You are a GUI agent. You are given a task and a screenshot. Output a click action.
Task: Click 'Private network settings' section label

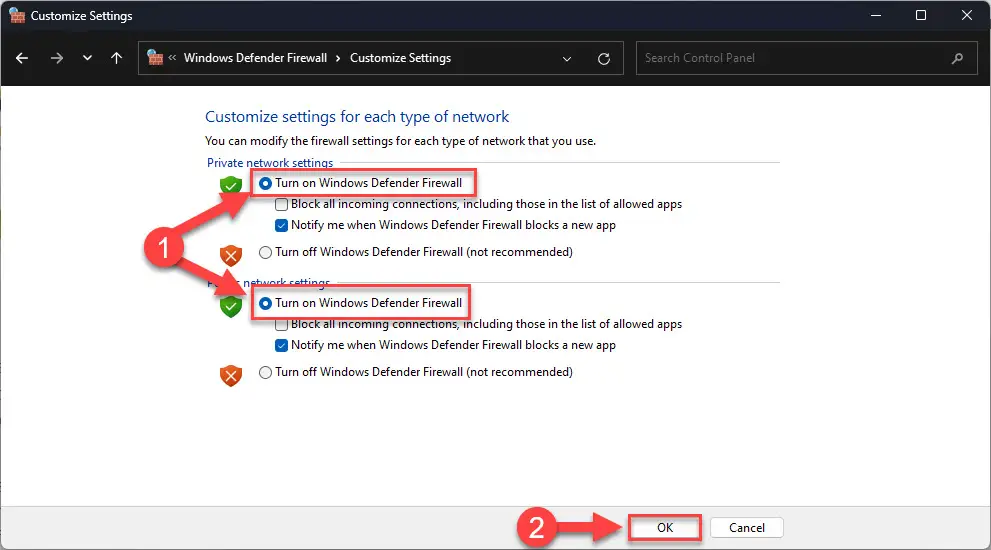pos(270,163)
